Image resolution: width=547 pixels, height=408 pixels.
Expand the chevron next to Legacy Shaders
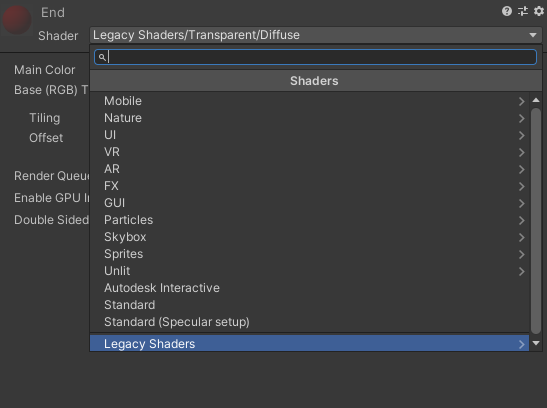tap(522, 344)
